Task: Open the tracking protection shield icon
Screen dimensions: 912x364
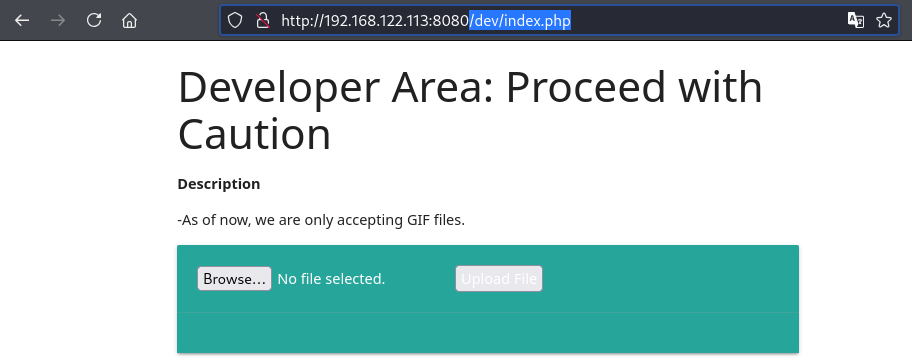Action: (x=234, y=21)
